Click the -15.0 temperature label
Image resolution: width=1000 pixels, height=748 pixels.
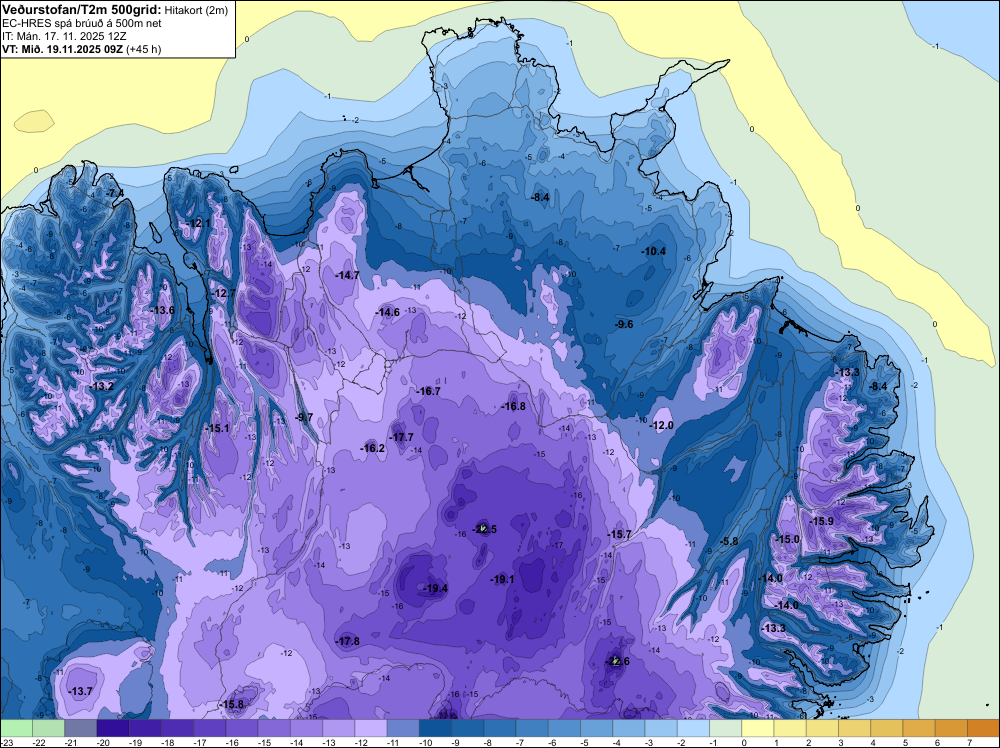coord(788,539)
